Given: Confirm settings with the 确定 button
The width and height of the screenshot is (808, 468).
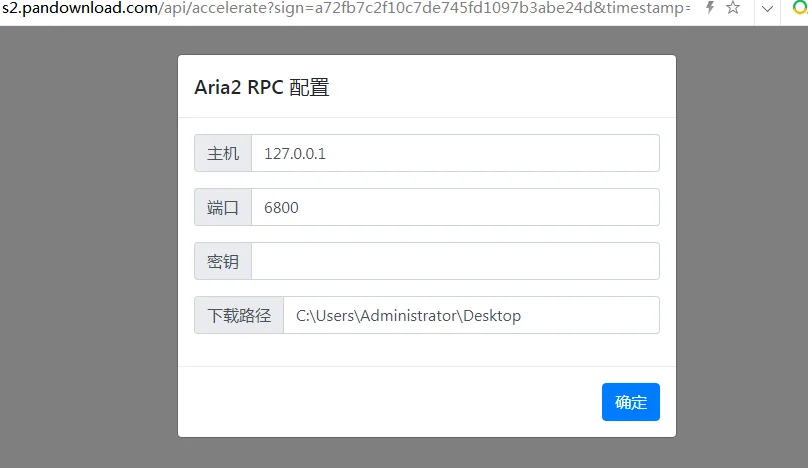Looking at the screenshot, I should (x=631, y=402).
